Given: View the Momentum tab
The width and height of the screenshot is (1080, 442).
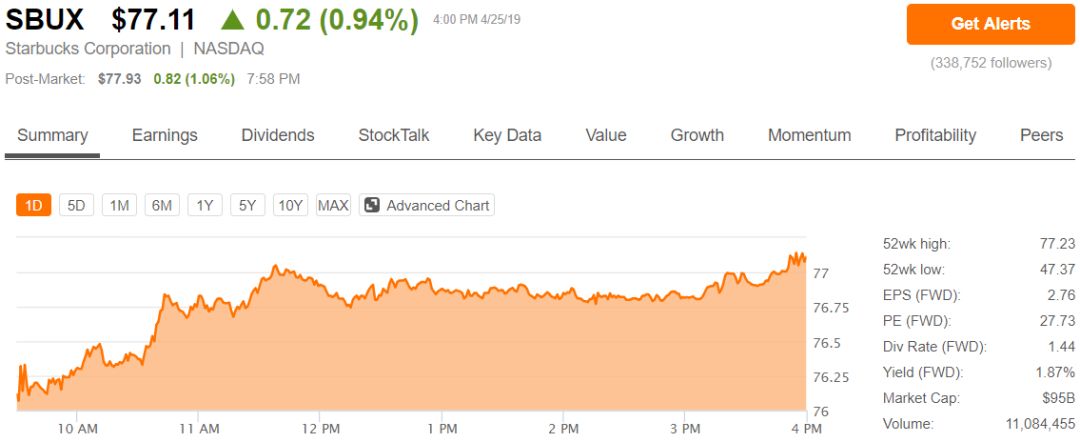Looking at the screenshot, I should pos(809,135).
